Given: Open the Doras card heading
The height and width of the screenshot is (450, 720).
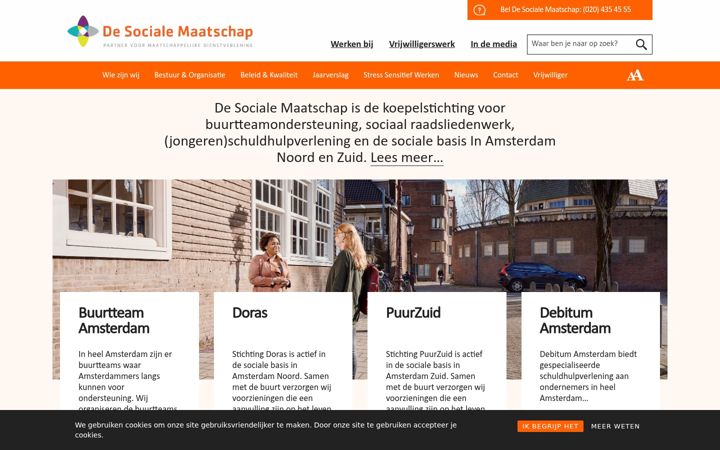Looking at the screenshot, I should (x=250, y=313).
